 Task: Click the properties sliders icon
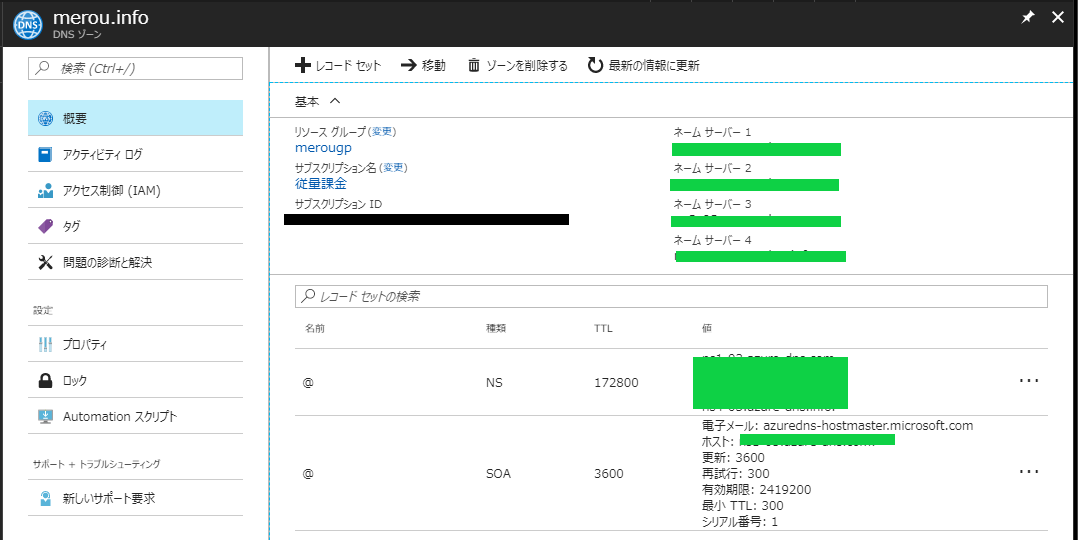pos(45,344)
